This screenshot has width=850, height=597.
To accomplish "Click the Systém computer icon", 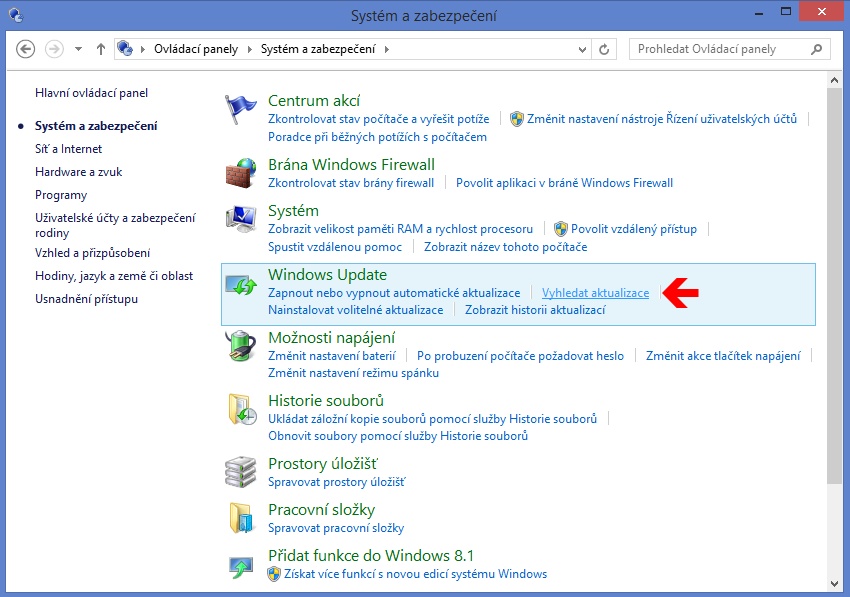I will click(241, 219).
